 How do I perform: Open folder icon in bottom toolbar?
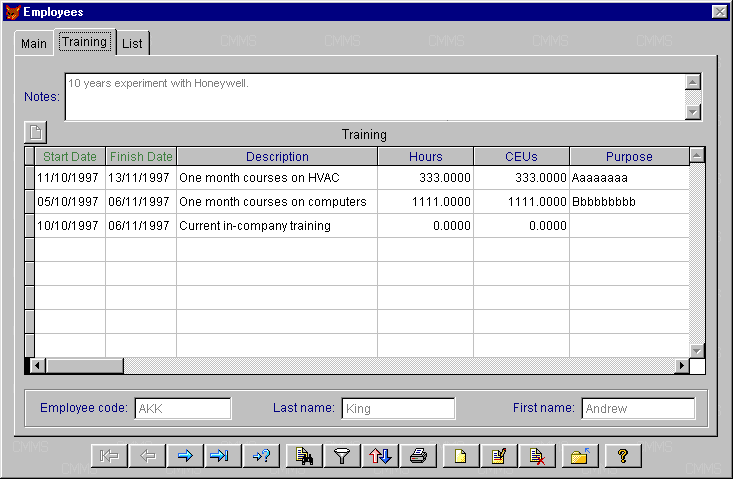point(578,456)
